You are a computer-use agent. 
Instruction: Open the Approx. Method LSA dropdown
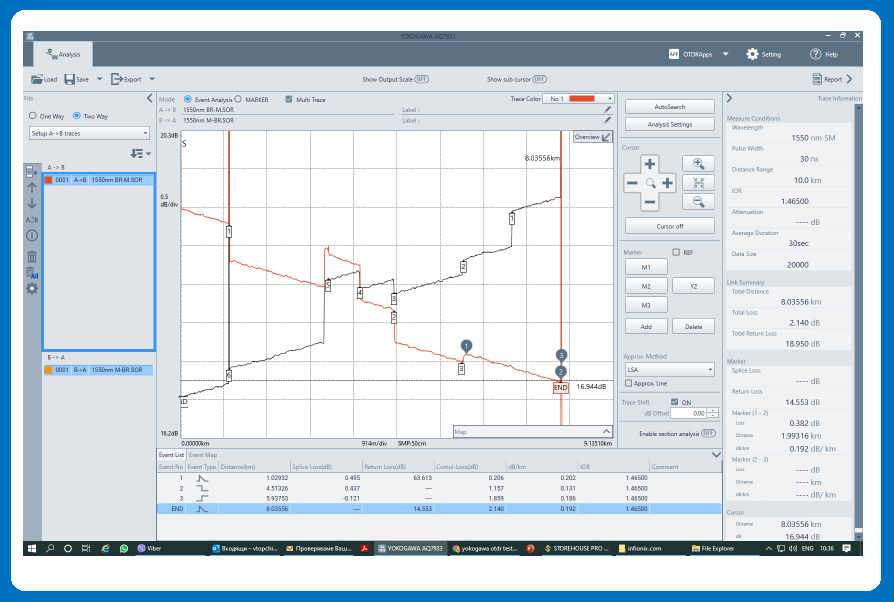click(669, 369)
